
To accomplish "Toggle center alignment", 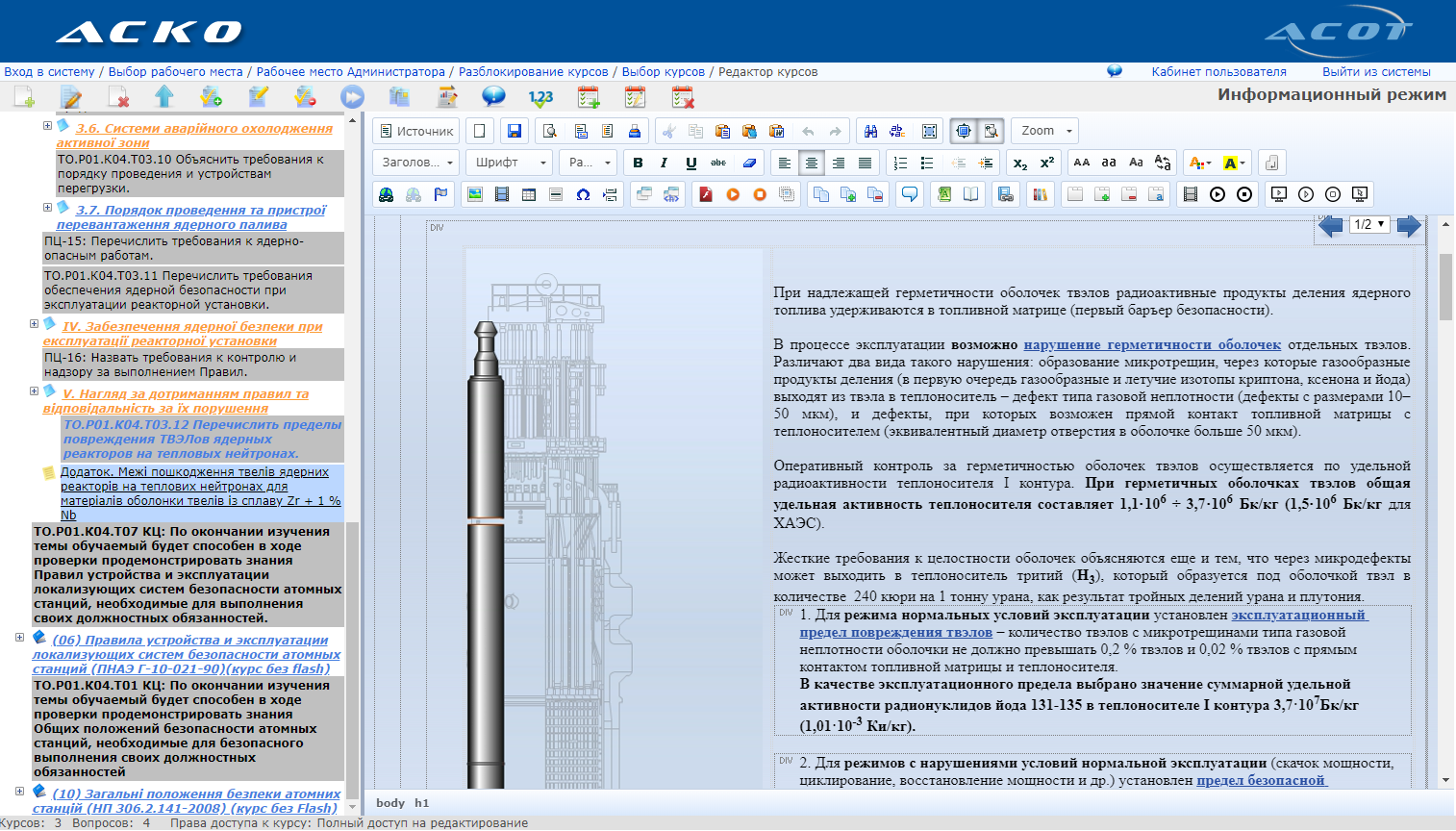I will pyautogui.click(x=812, y=163).
